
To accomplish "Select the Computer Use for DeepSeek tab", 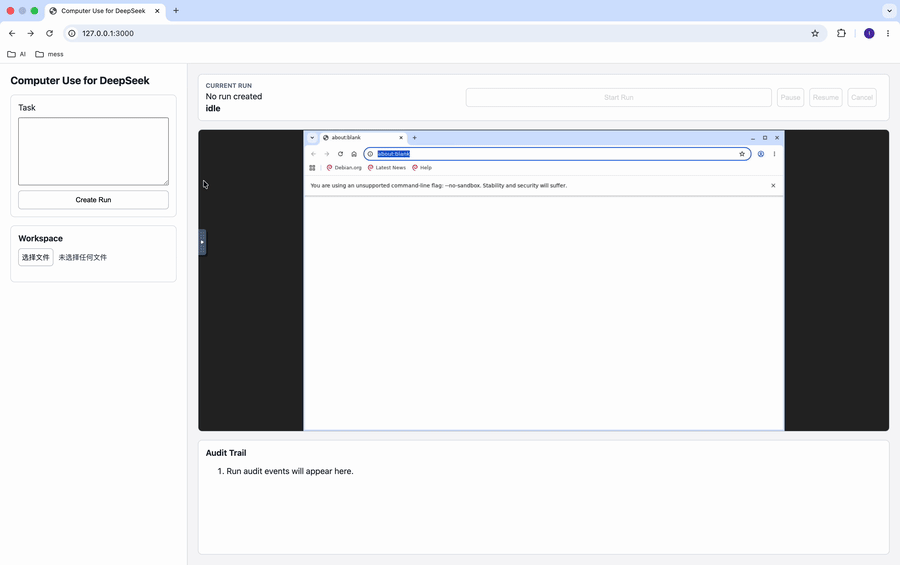I will 105,11.
